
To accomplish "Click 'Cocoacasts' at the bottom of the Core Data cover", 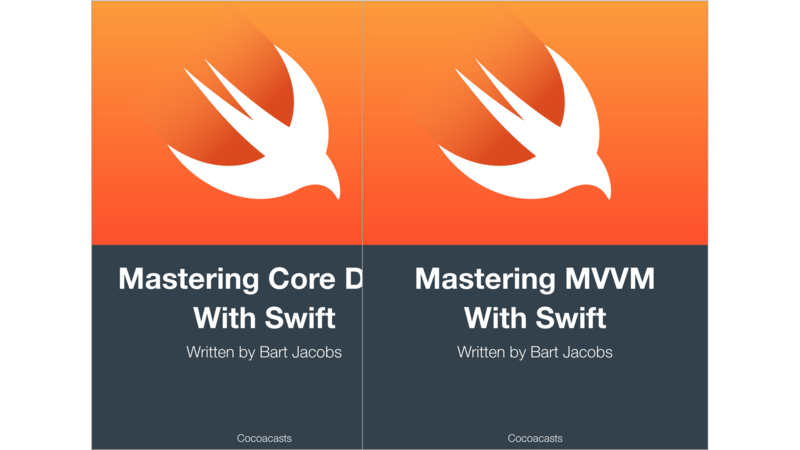I will coord(264,438).
